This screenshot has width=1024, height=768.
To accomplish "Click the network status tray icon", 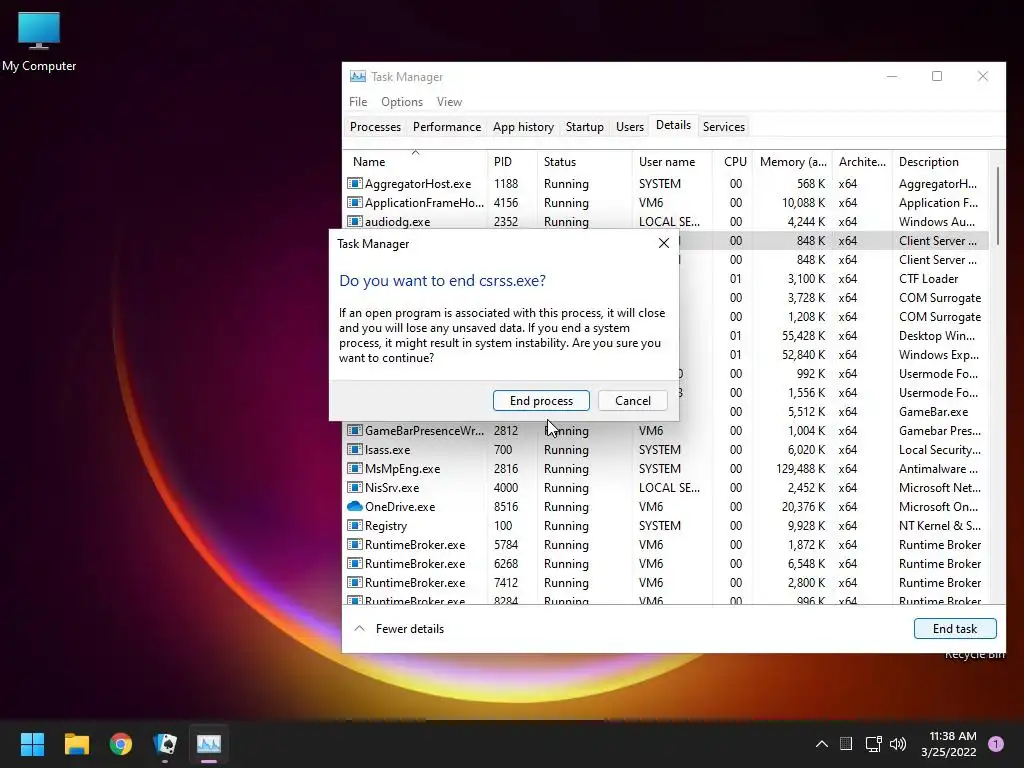I will (x=873, y=744).
